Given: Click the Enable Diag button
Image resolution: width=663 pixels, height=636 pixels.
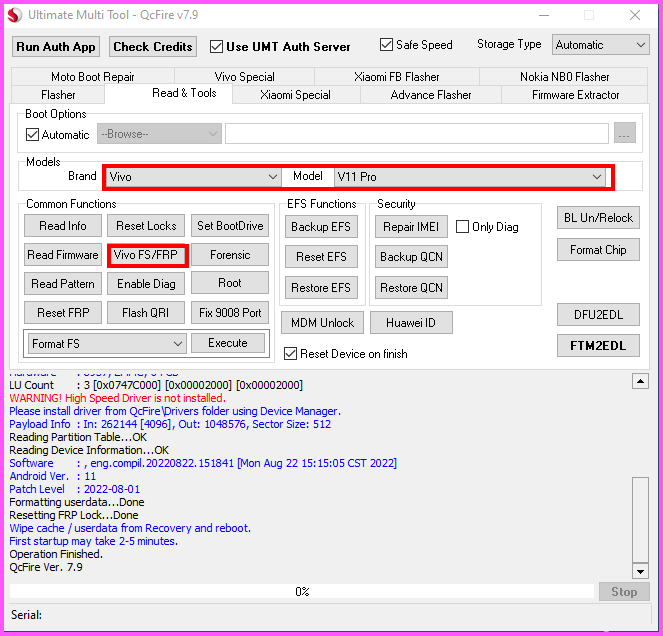Looking at the screenshot, I should point(146,283).
